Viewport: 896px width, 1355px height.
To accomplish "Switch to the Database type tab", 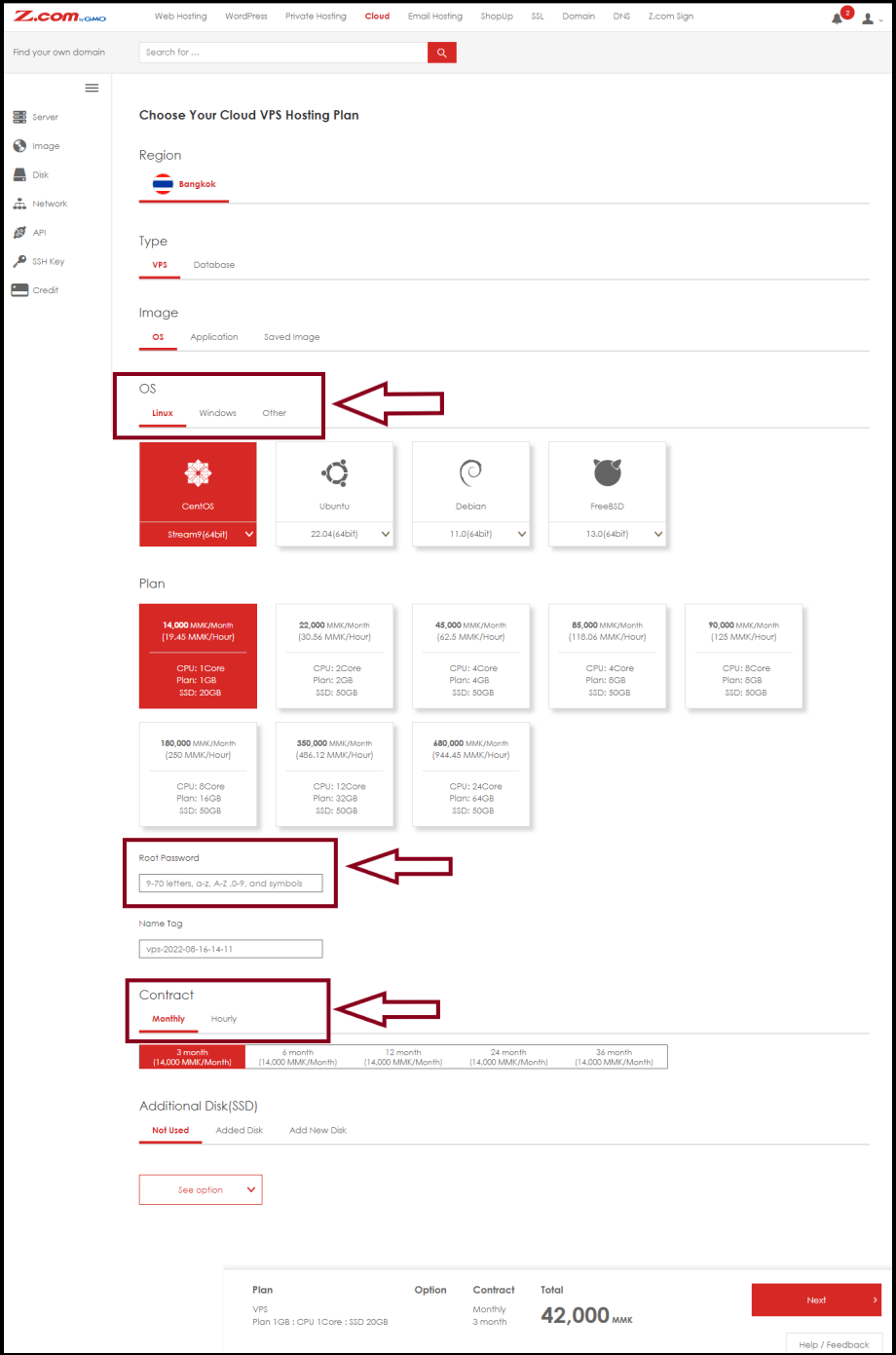I will pyautogui.click(x=213, y=264).
